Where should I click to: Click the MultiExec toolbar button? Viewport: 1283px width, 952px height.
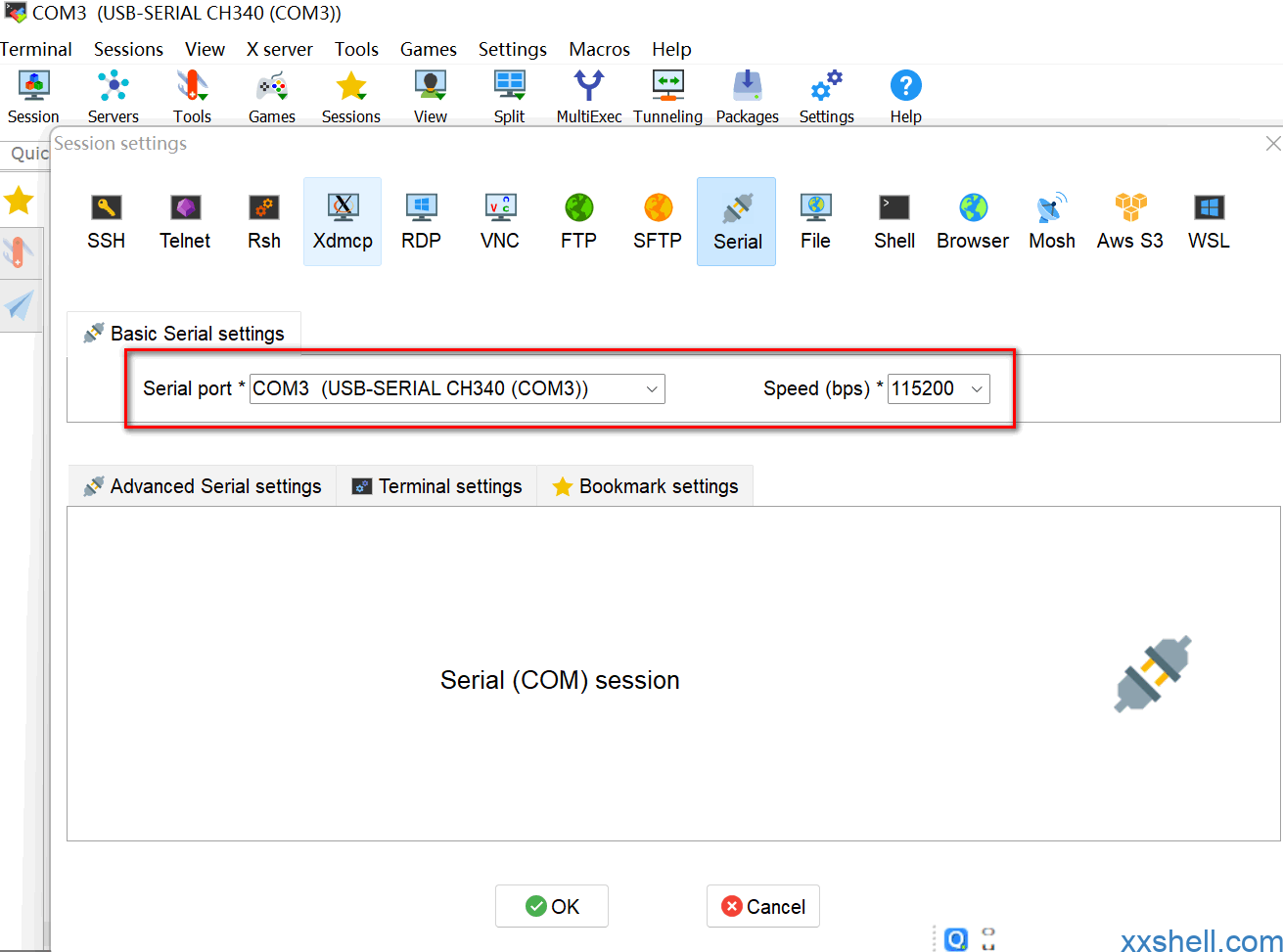(588, 97)
